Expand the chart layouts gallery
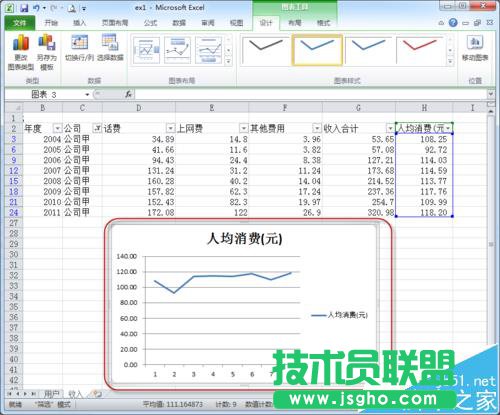This screenshot has width=500, height=415. [x=228, y=61]
